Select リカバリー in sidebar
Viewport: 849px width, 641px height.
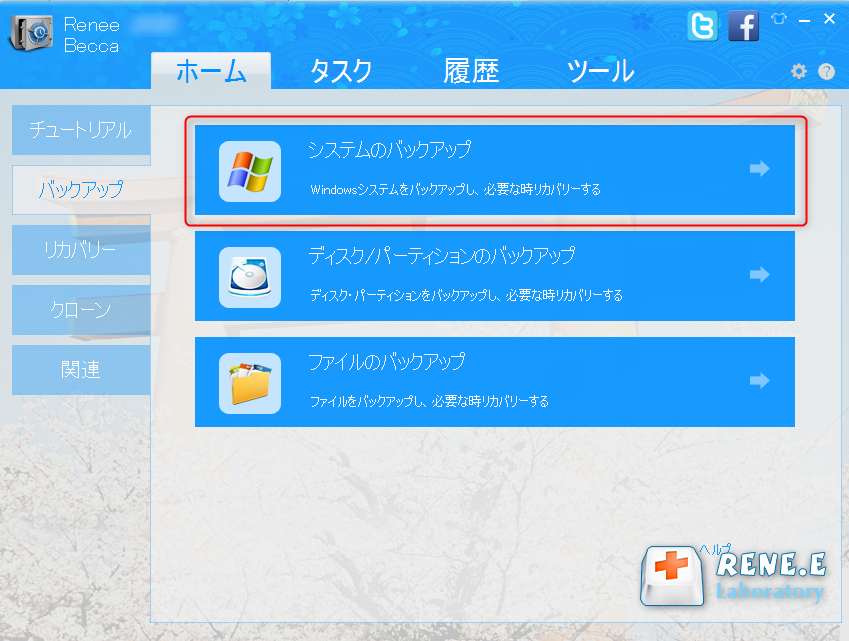[x=81, y=250]
